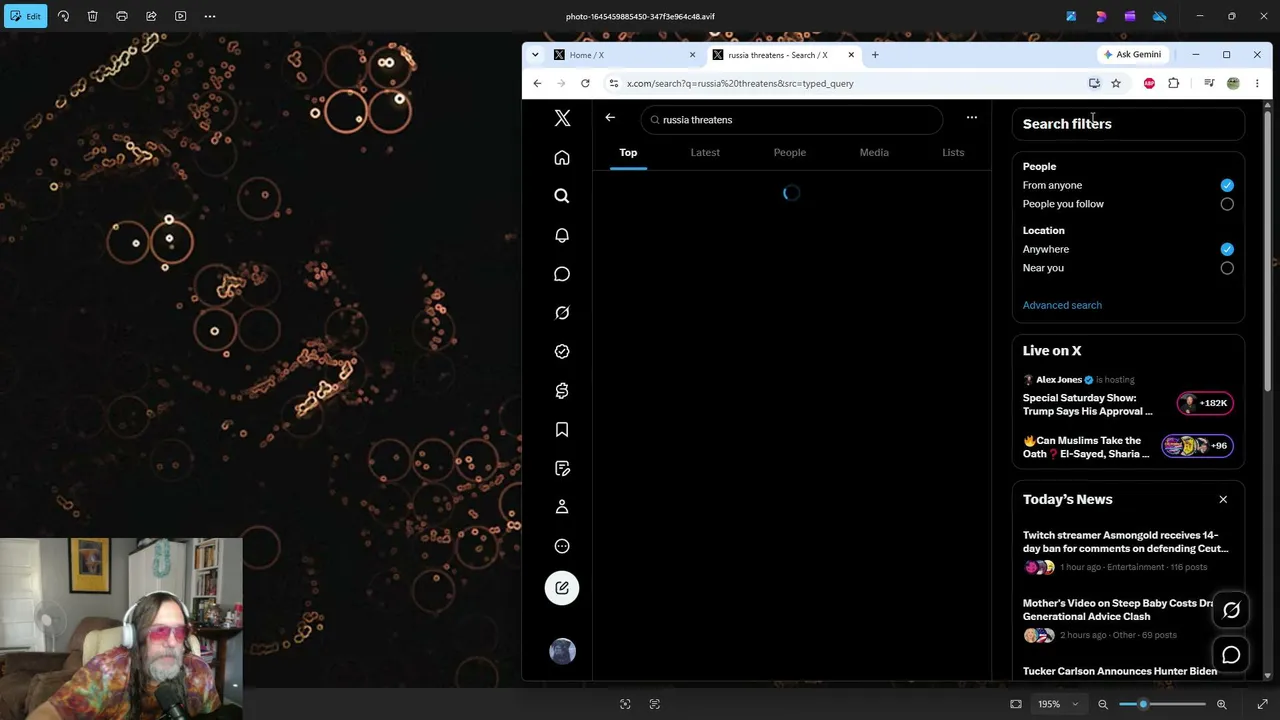Go back in Chrome browser
1280x720 pixels.
[x=537, y=83]
